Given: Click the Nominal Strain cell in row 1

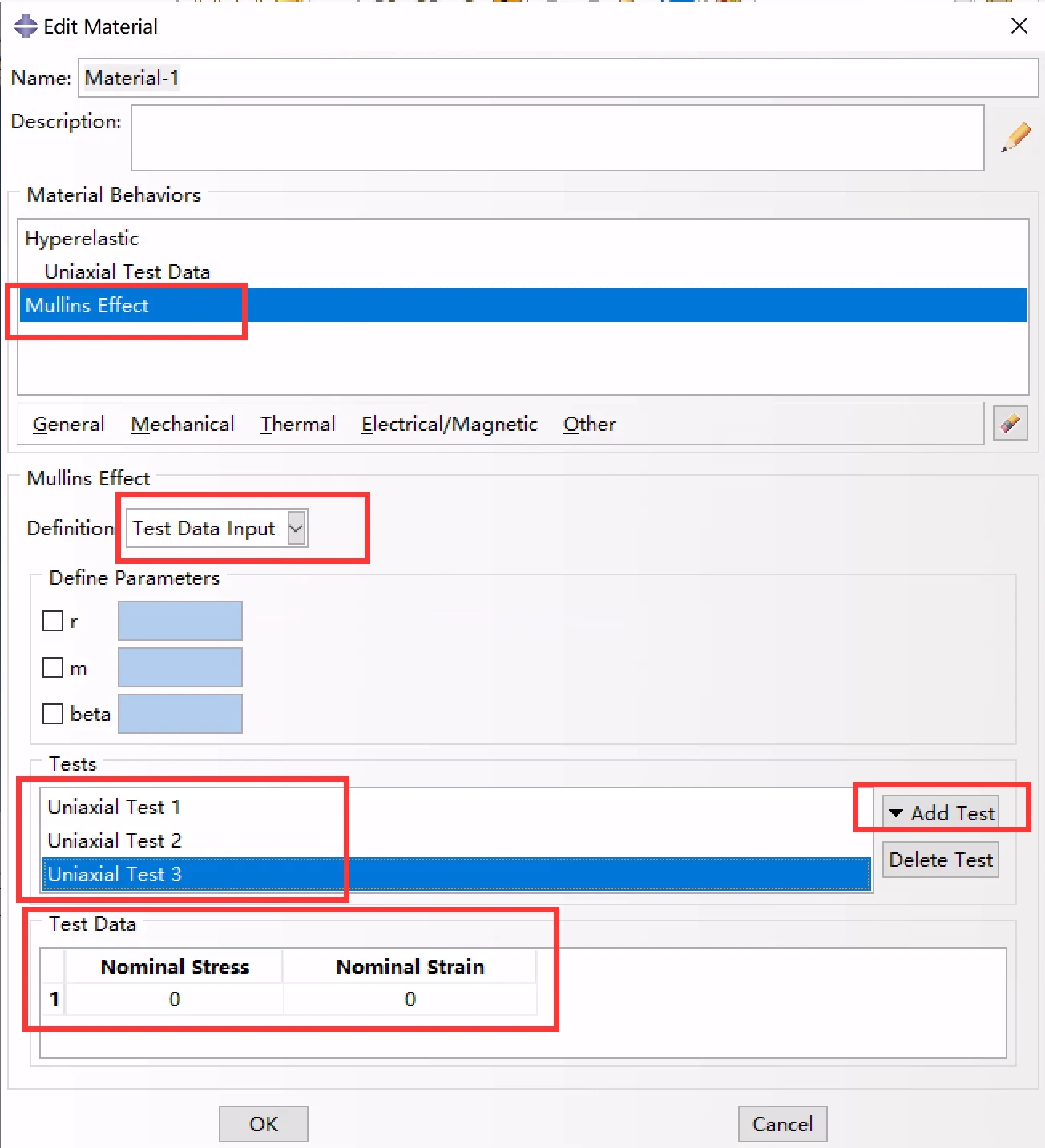Looking at the screenshot, I should 410,999.
